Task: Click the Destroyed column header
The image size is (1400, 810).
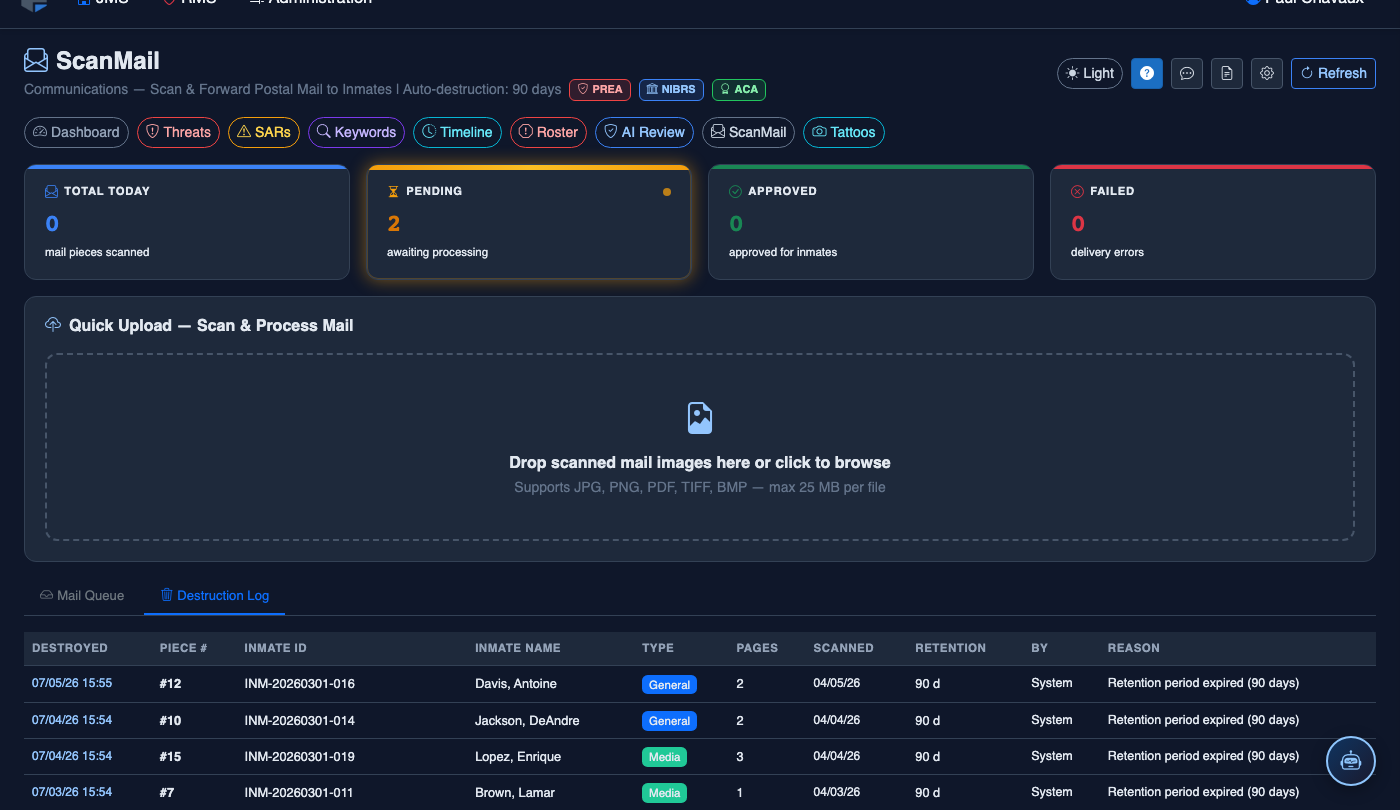Action: (69, 648)
